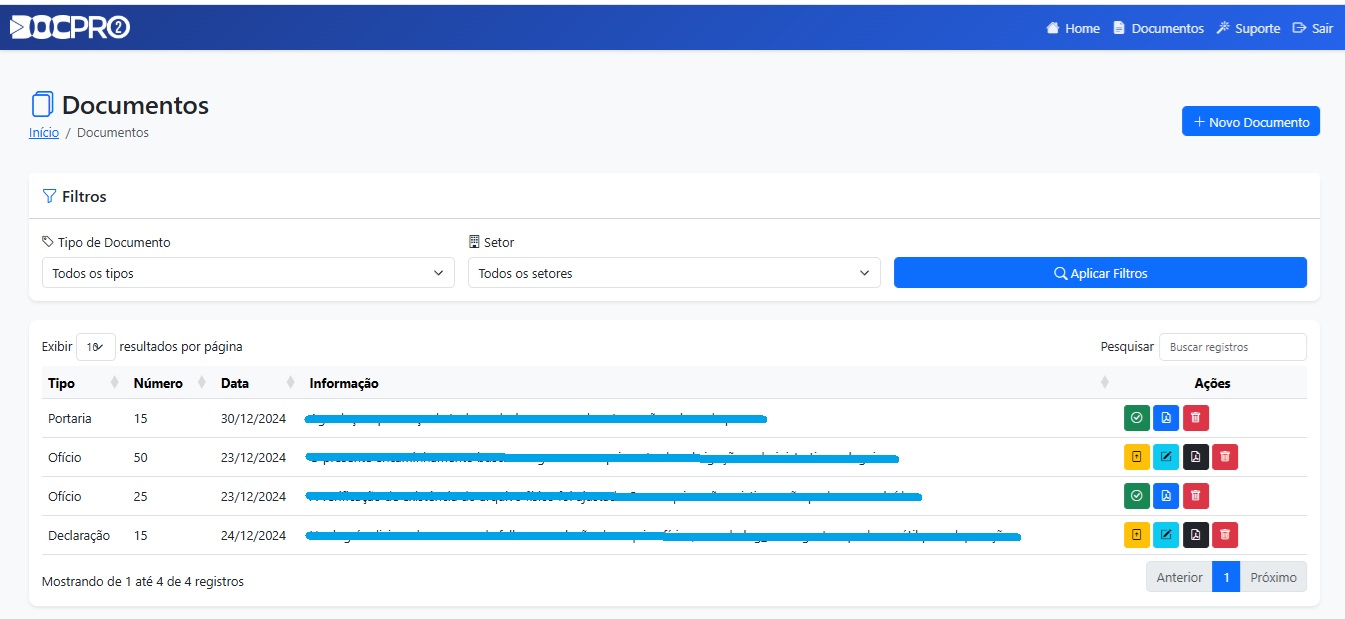Image resolution: width=1345 pixels, height=619 pixels.
Task: Click the yellow upload icon for Ofício 50
Action: (x=1136, y=457)
